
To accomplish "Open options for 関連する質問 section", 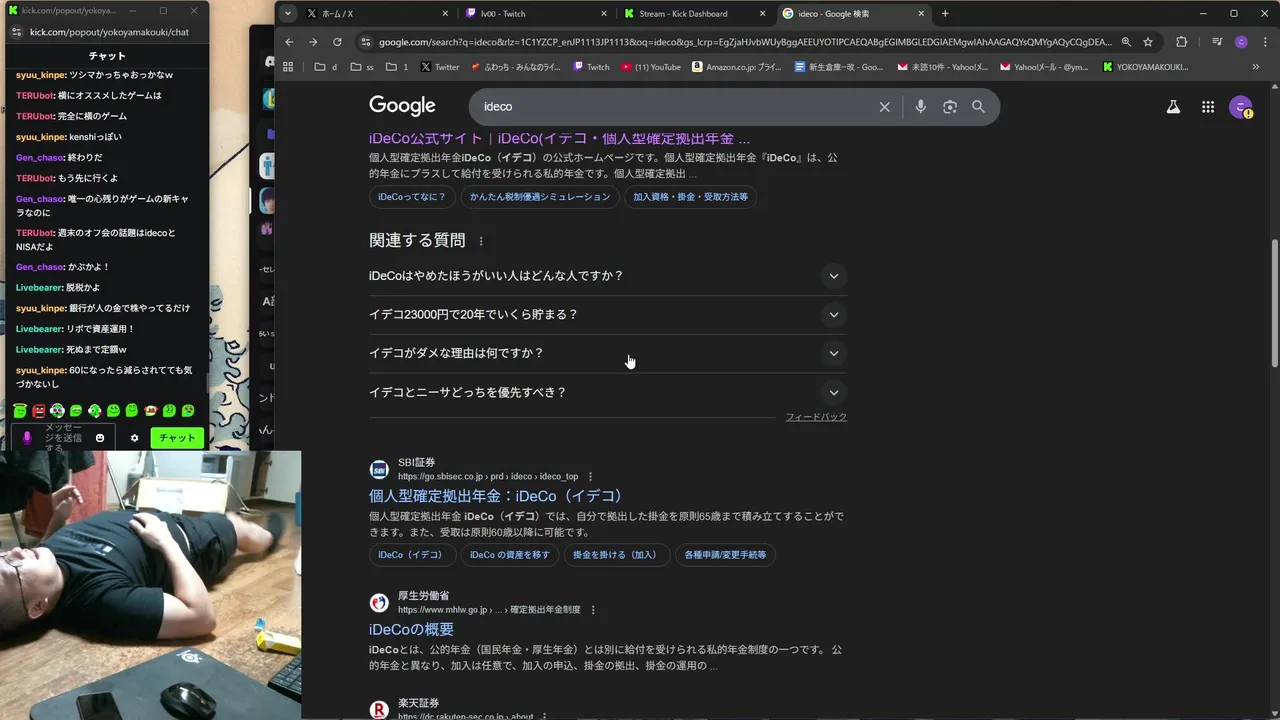I will [481, 241].
